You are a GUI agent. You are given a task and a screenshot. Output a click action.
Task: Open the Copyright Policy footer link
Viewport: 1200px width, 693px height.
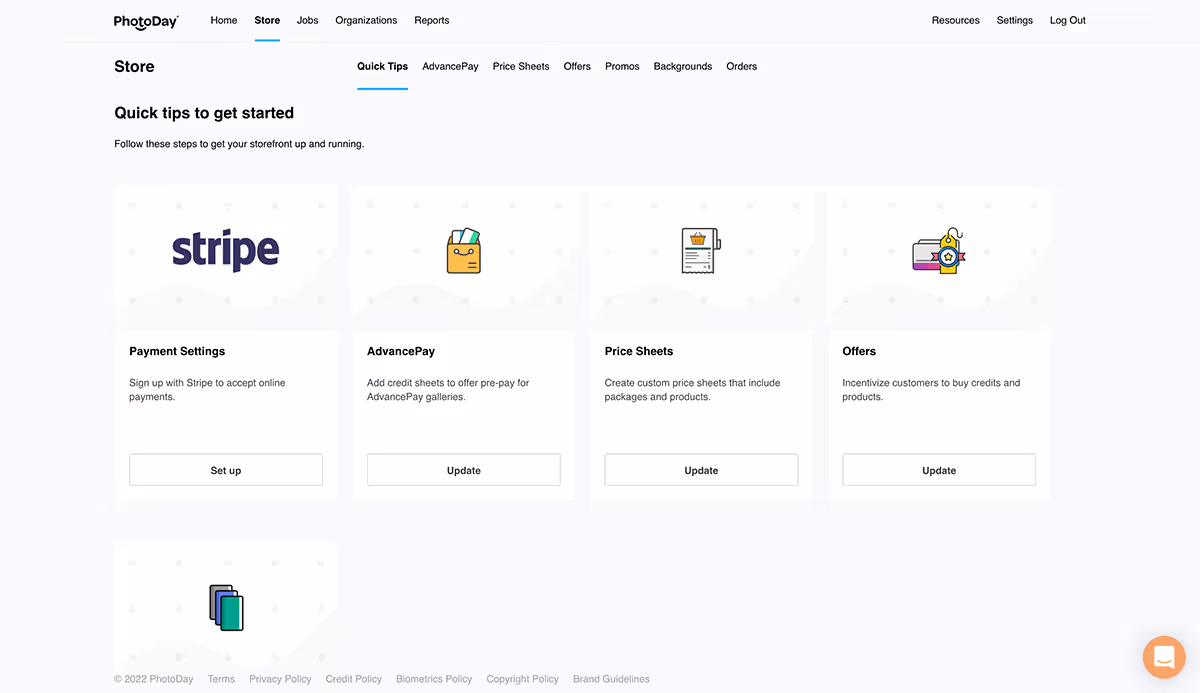point(522,679)
